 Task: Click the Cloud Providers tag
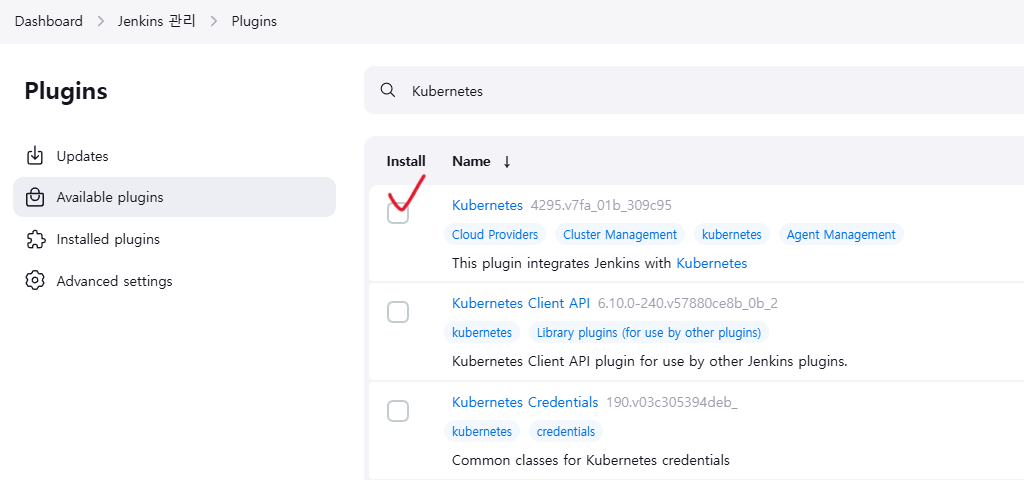click(495, 234)
